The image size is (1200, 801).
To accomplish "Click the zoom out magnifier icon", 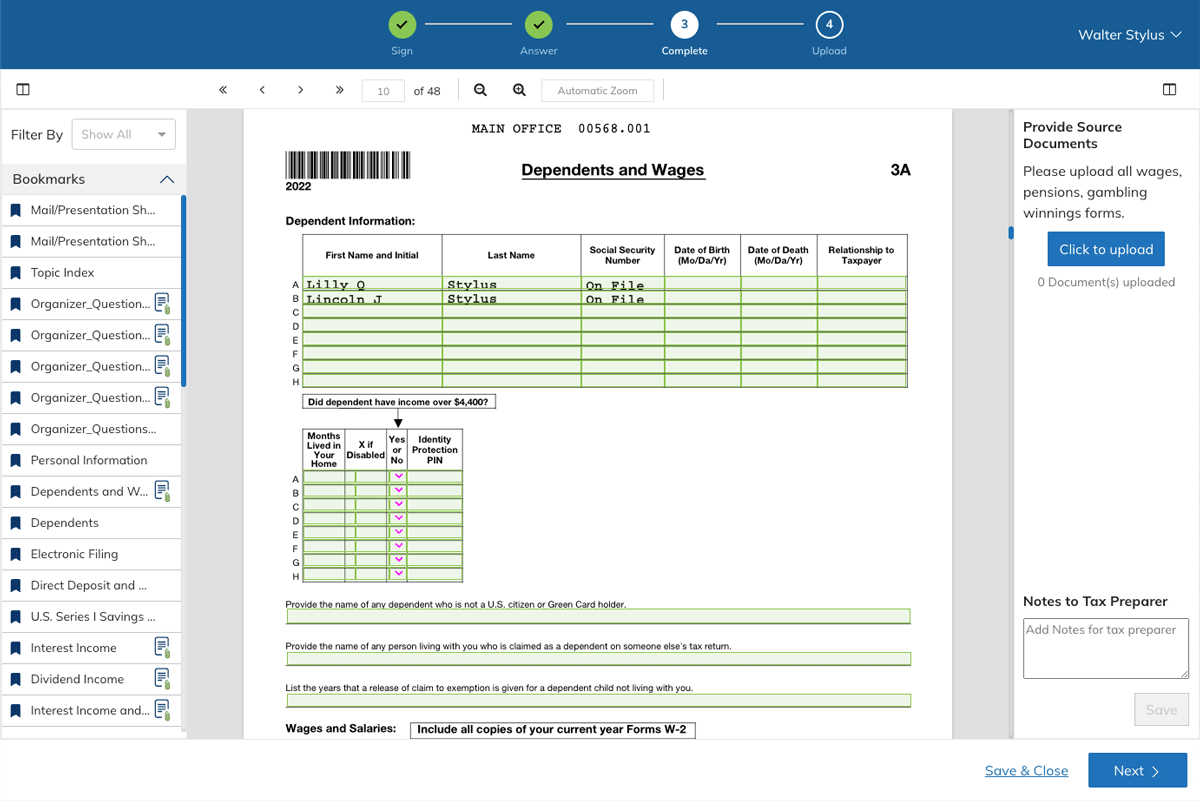I will [x=480, y=90].
